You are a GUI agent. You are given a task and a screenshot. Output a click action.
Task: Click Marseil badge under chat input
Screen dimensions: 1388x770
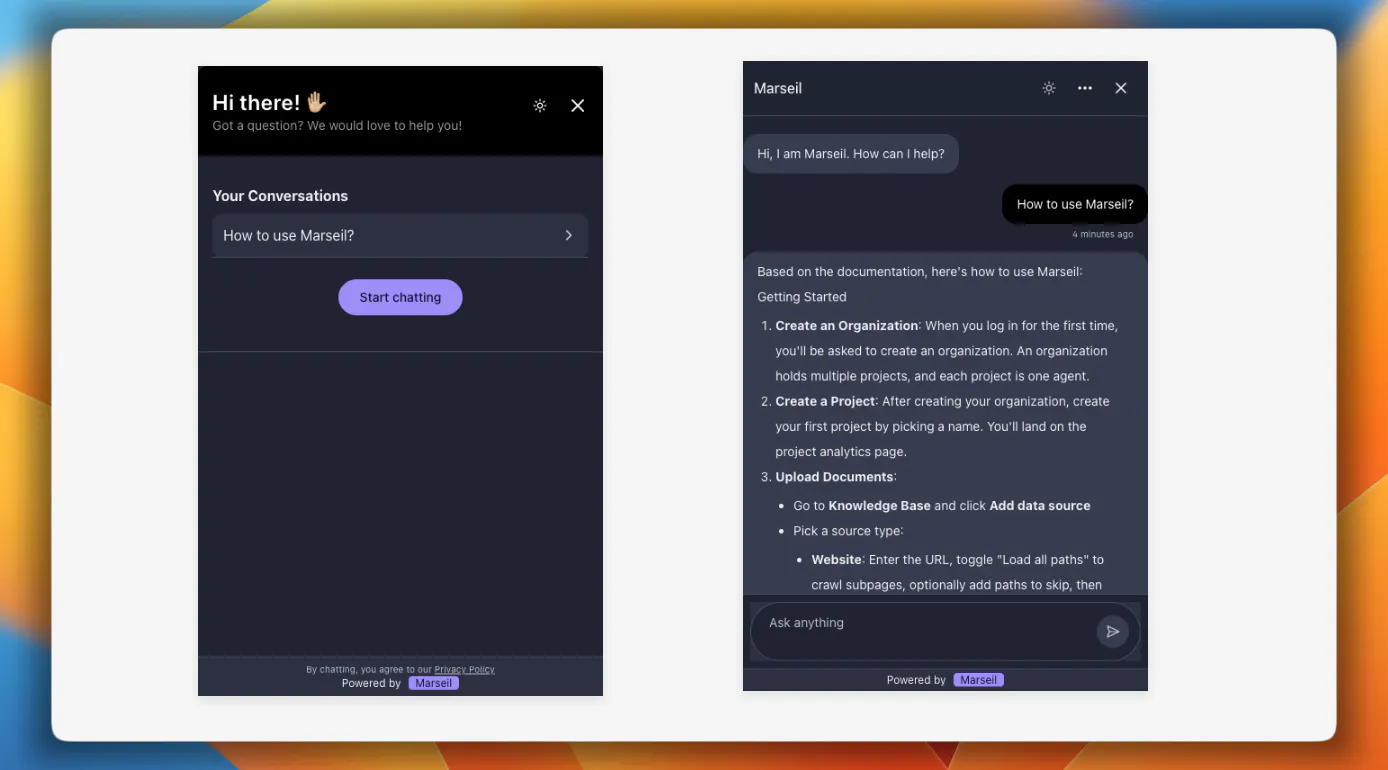978,680
